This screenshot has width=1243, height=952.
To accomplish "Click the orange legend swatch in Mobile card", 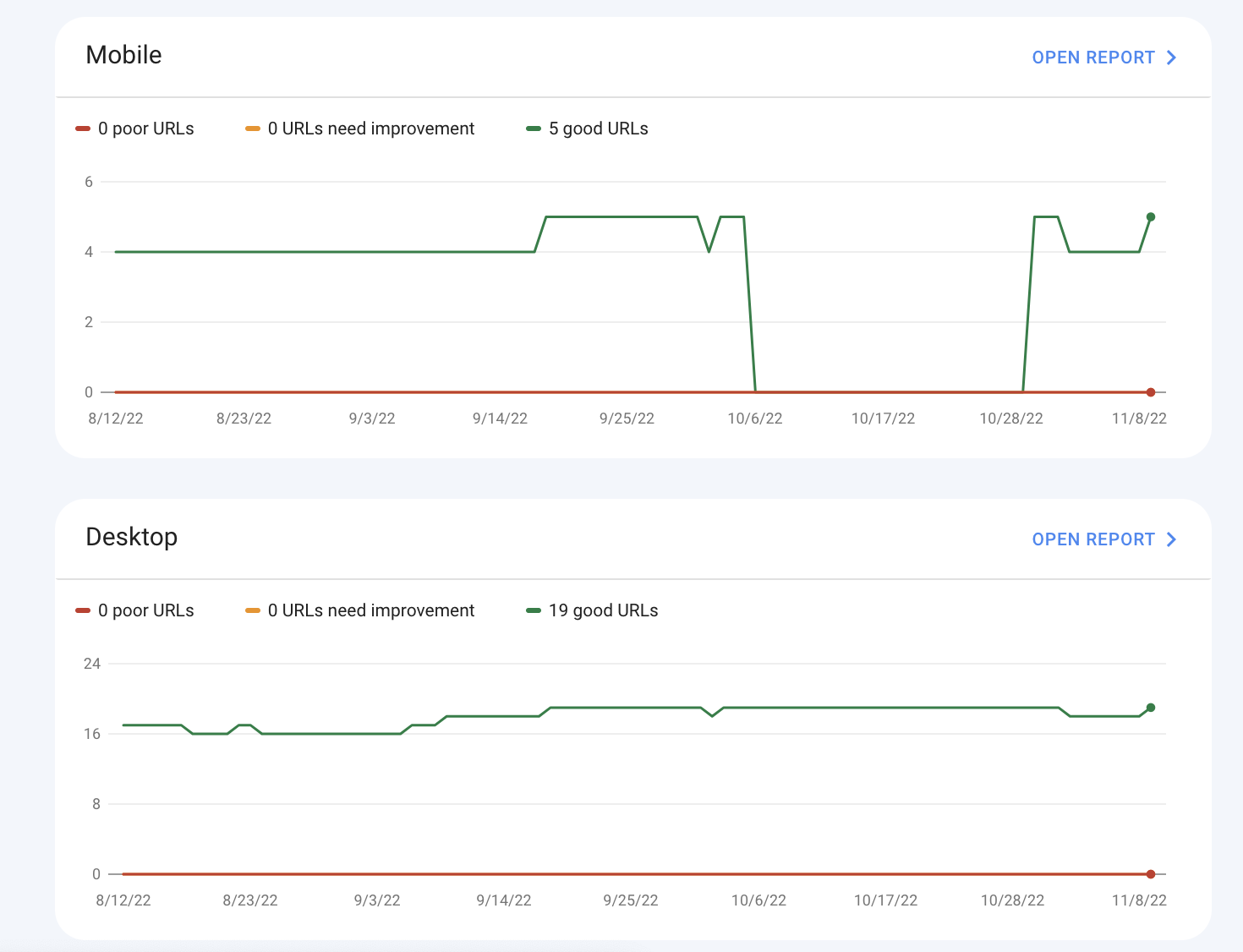I will coord(253,129).
